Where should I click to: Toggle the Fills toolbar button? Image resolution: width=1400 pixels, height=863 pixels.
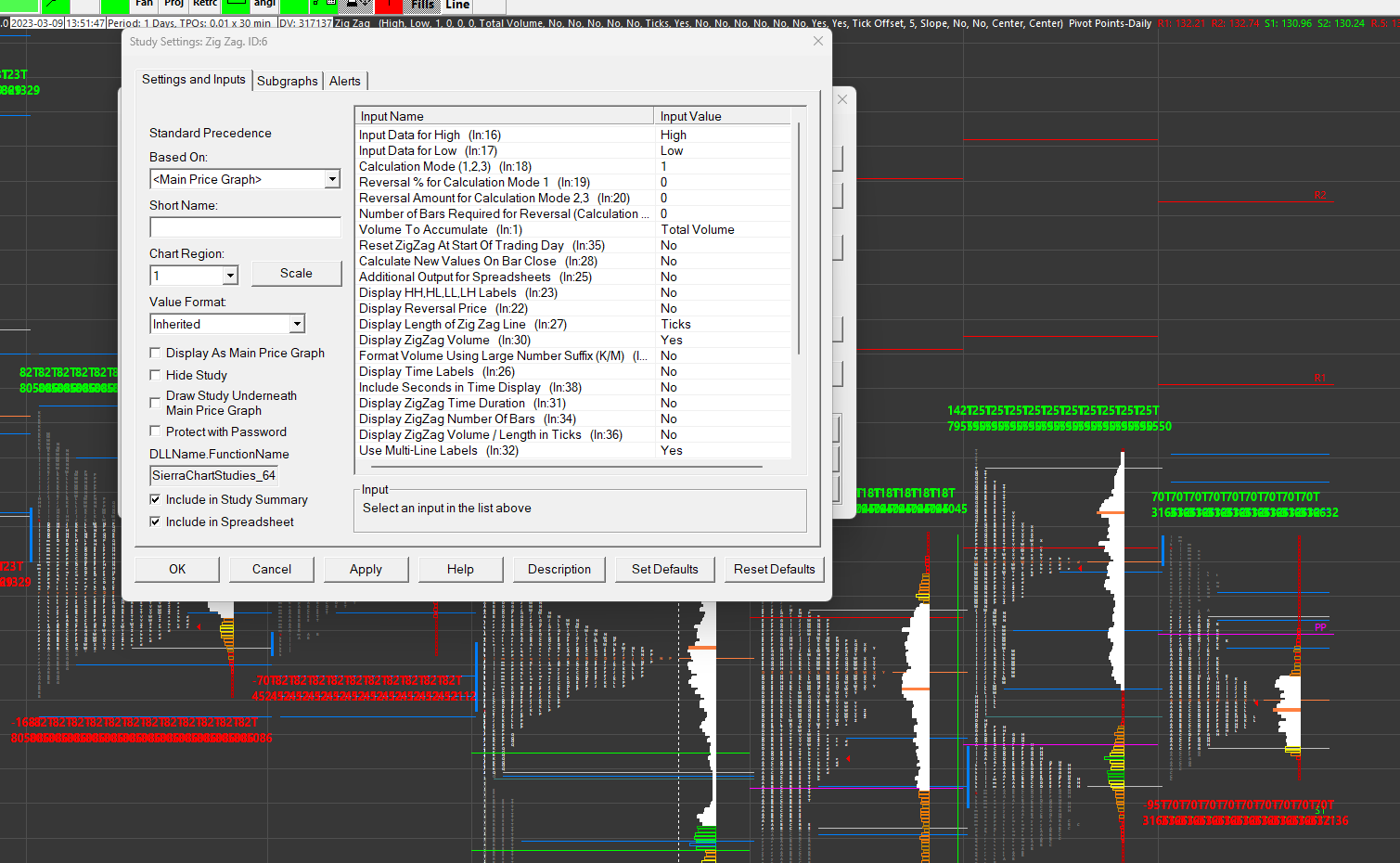tap(423, 5)
